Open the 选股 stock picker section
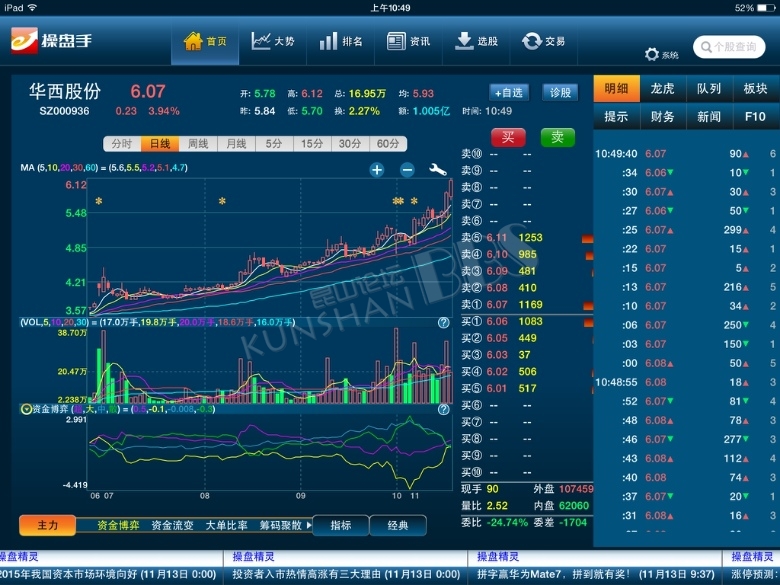Viewport: 780px width, 585px height. click(x=476, y=41)
